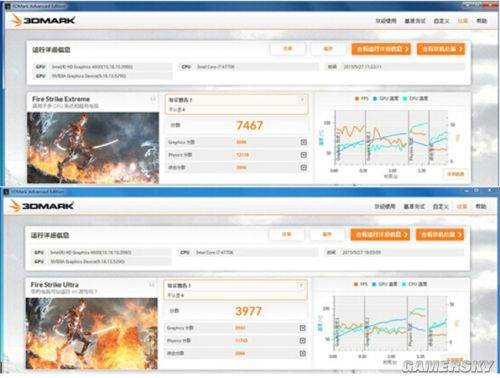Click the 3DMark logo in the bottom window
This screenshot has height=378, width=500.
point(42,206)
